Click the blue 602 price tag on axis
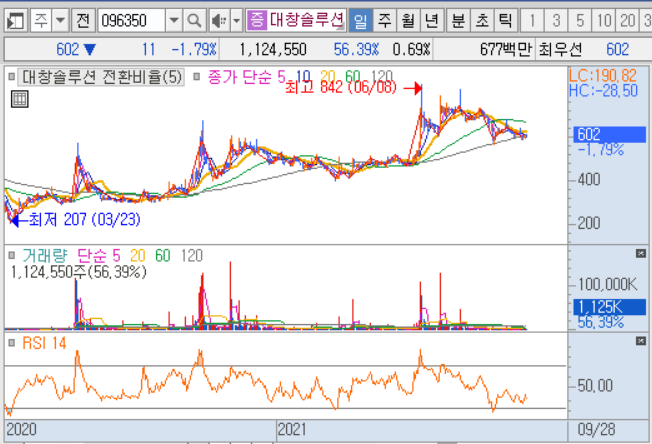Image resolution: width=652 pixels, height=444 pixels. [610, 135]
